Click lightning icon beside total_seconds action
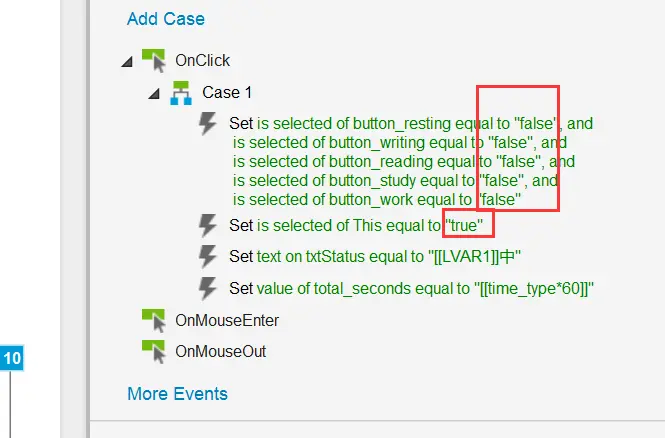 tap(208, 289)
